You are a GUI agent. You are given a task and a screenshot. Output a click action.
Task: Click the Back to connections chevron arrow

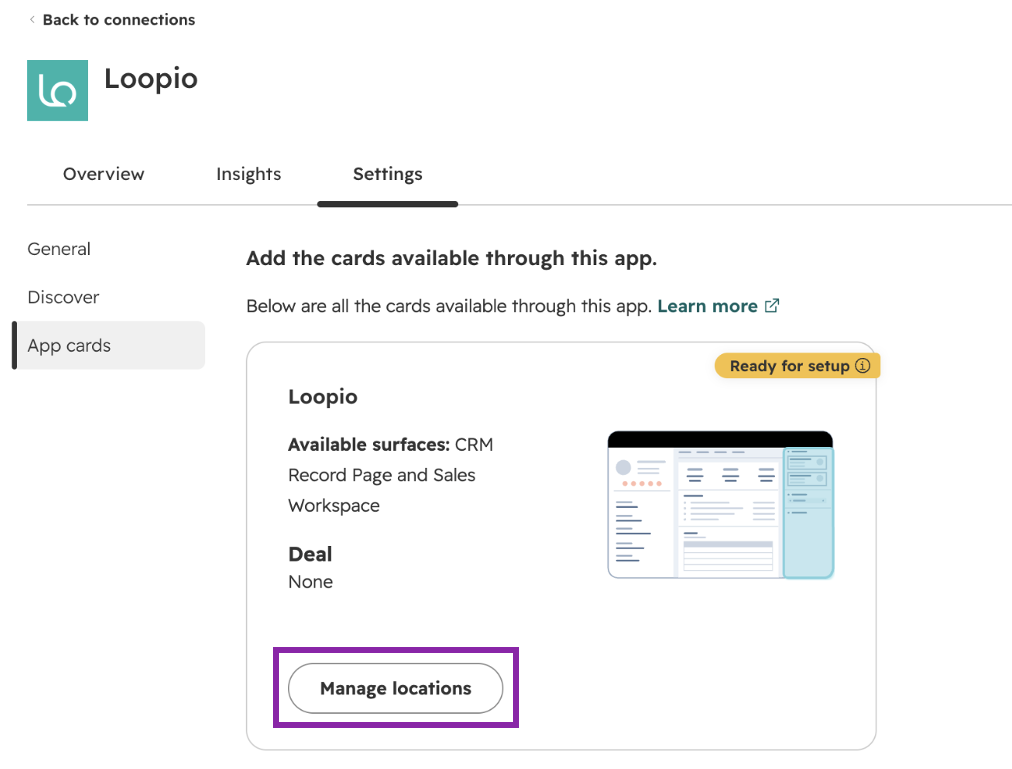coord(32,20)
